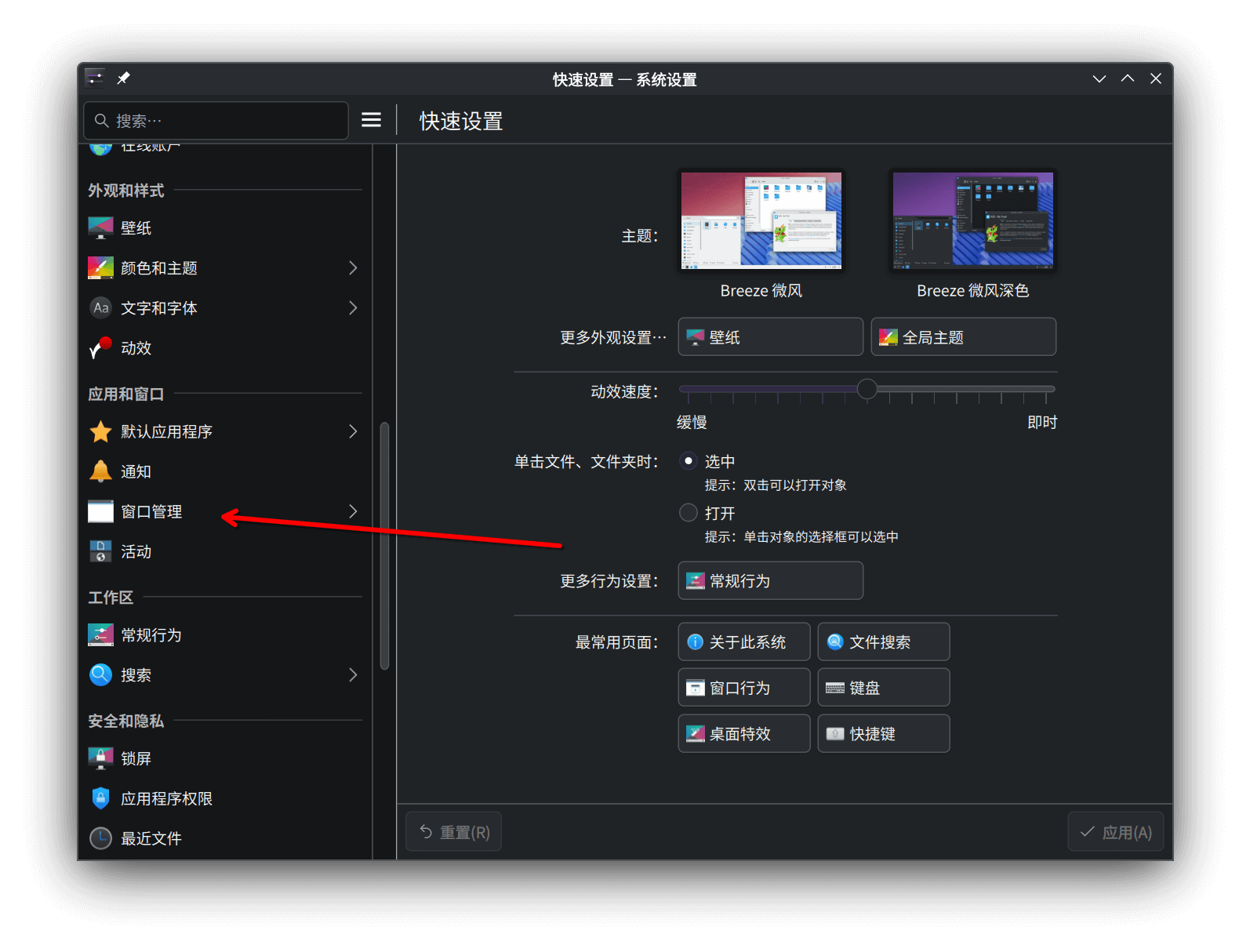Open the 窗口行为 page button
Screen dimensions: 1250x952
point(743,688)
